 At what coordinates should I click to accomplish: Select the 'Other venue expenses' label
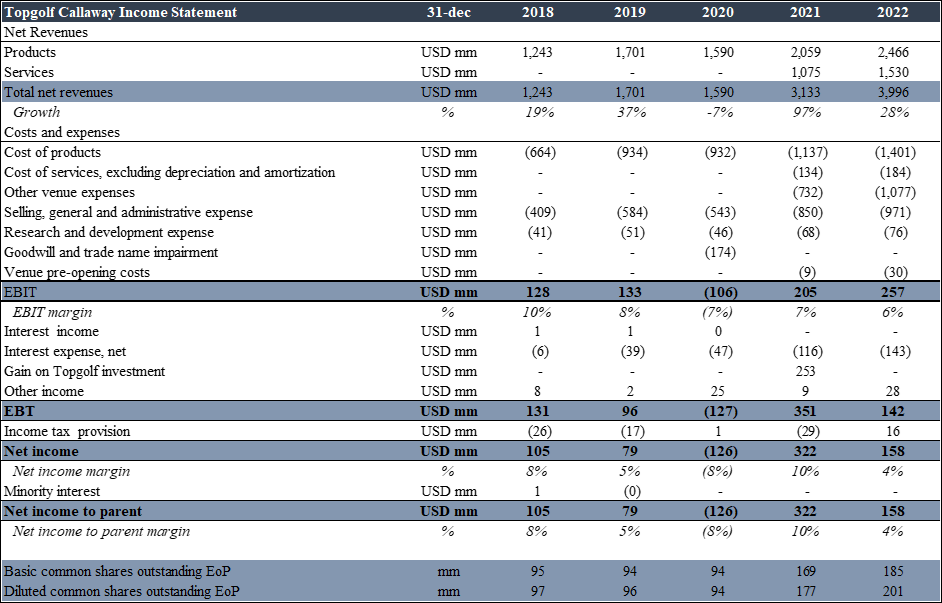[x=69, y=192]
